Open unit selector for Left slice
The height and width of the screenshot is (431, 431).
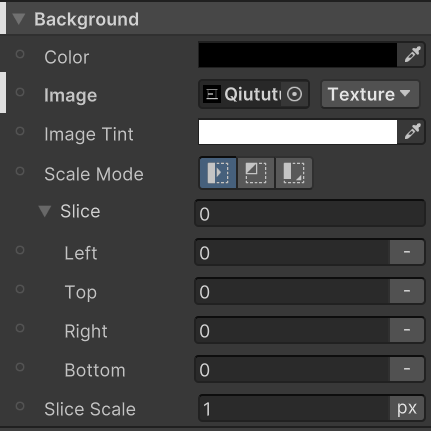coord(407,252)
